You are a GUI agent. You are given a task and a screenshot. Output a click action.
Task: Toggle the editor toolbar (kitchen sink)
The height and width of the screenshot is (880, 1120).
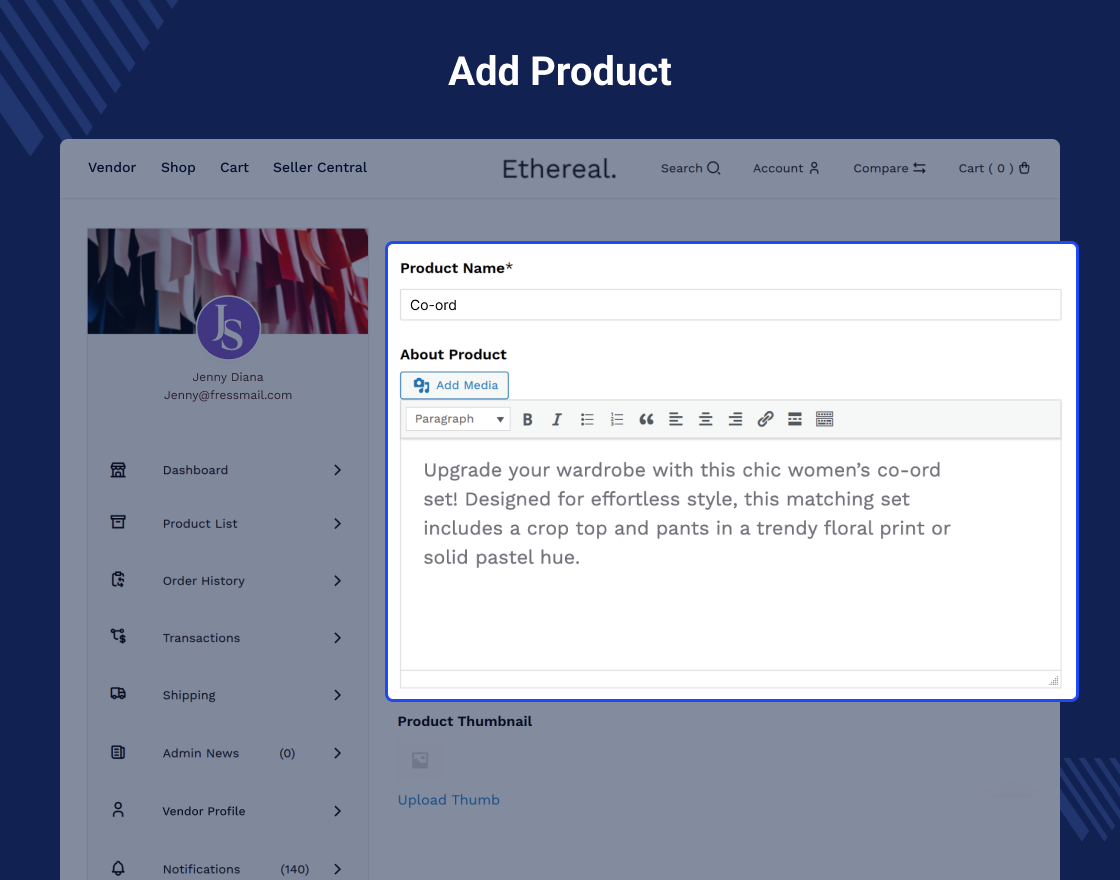824,419
